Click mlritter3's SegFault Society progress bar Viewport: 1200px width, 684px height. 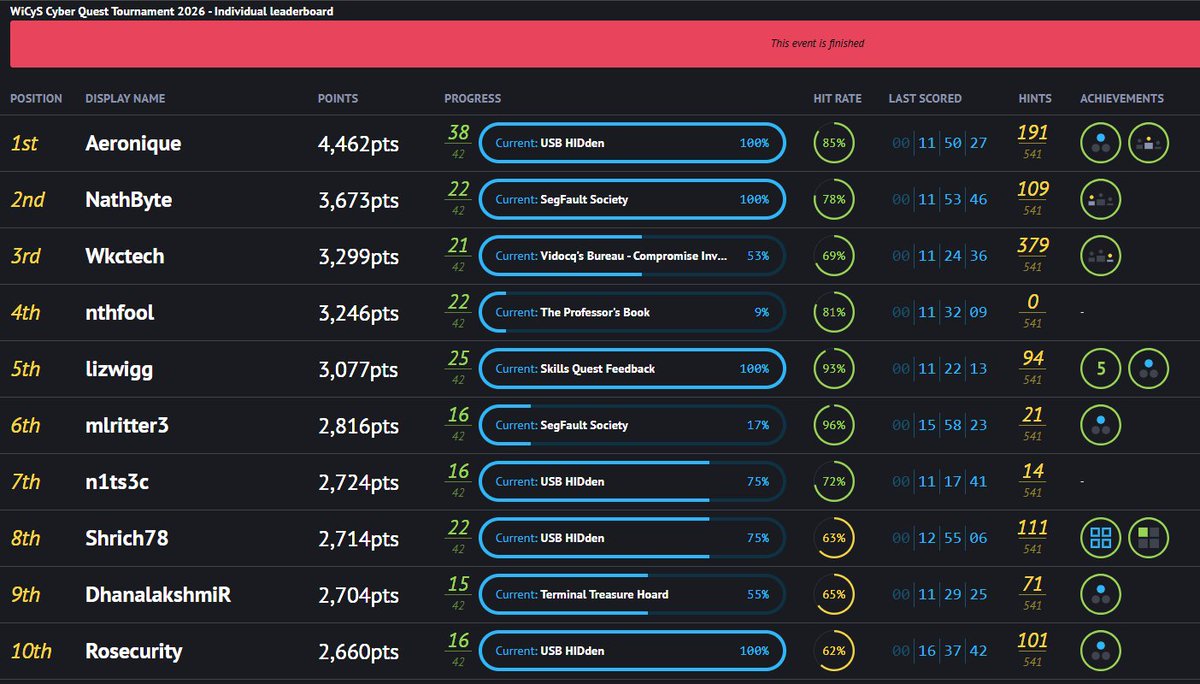[632, 425]
